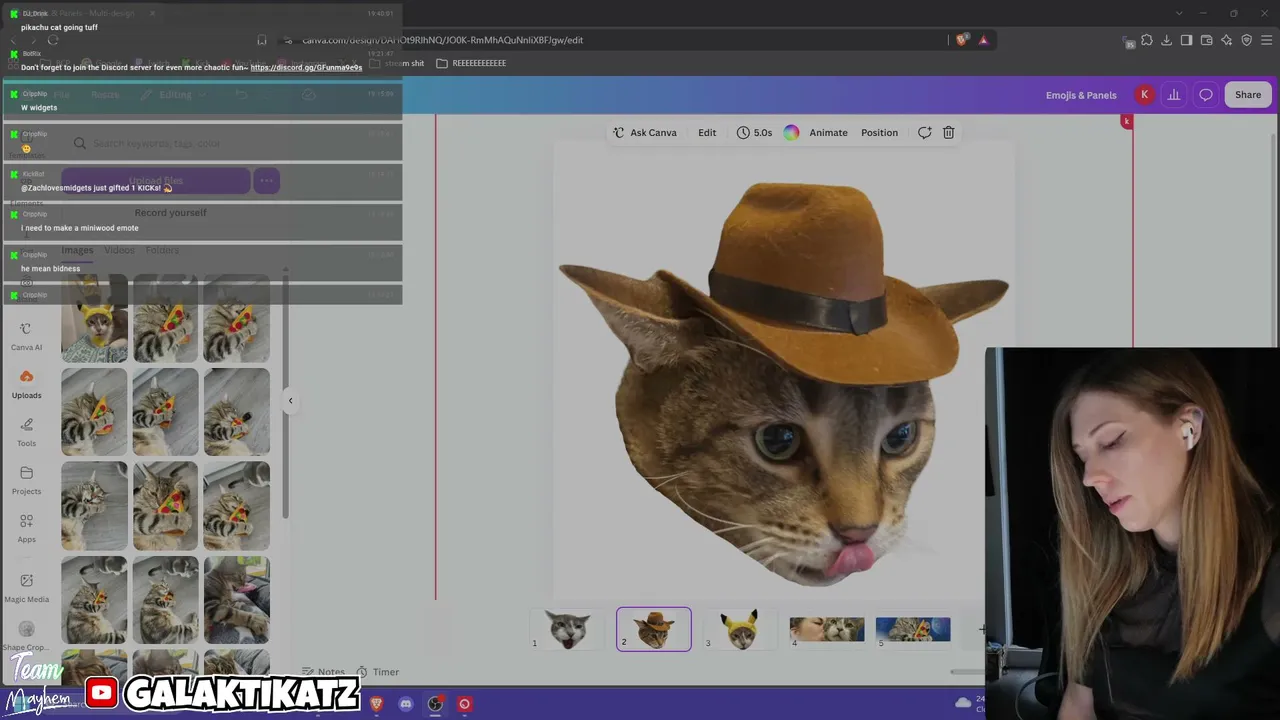Open the browser tab list chevron
This screenshot has height=720, width=1280.
1179,13
